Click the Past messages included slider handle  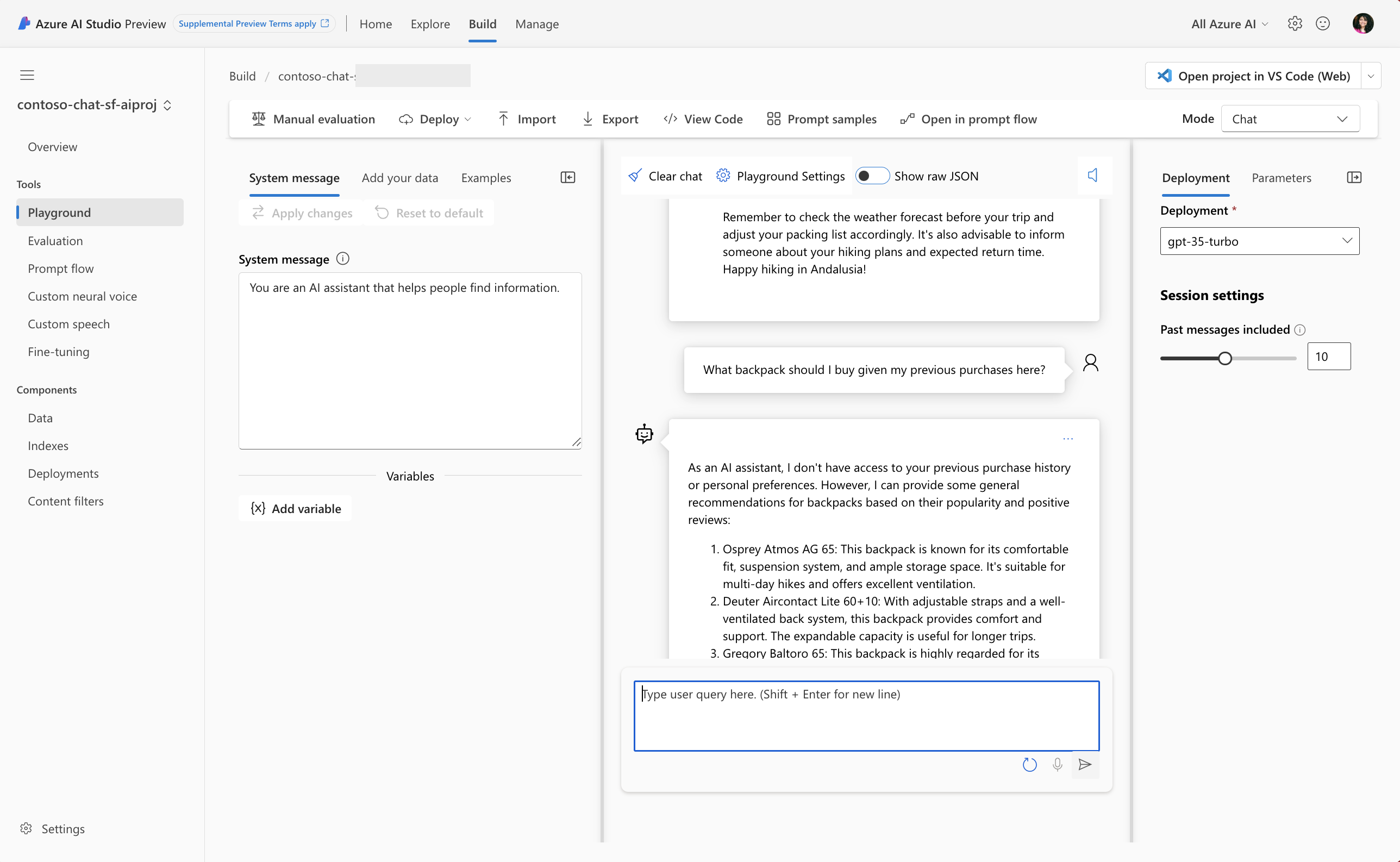(1224, 358)
